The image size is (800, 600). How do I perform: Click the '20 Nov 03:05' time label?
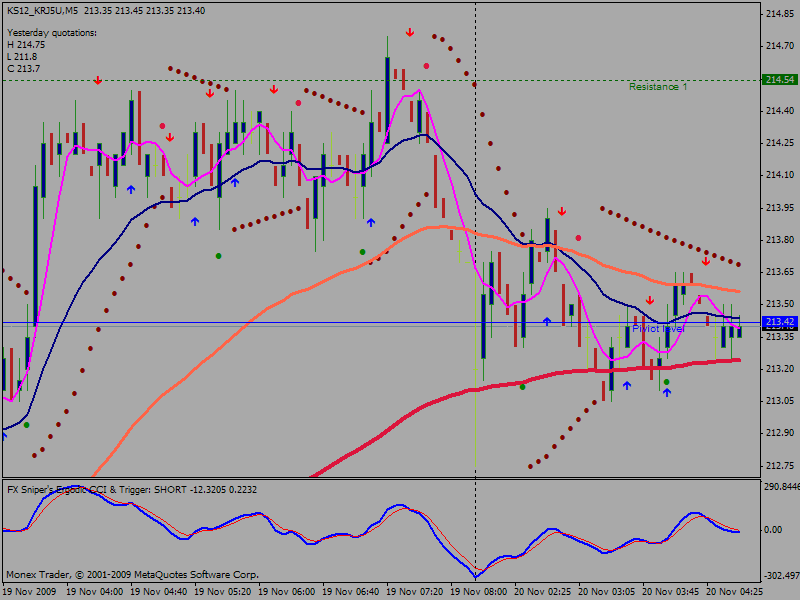607,592
